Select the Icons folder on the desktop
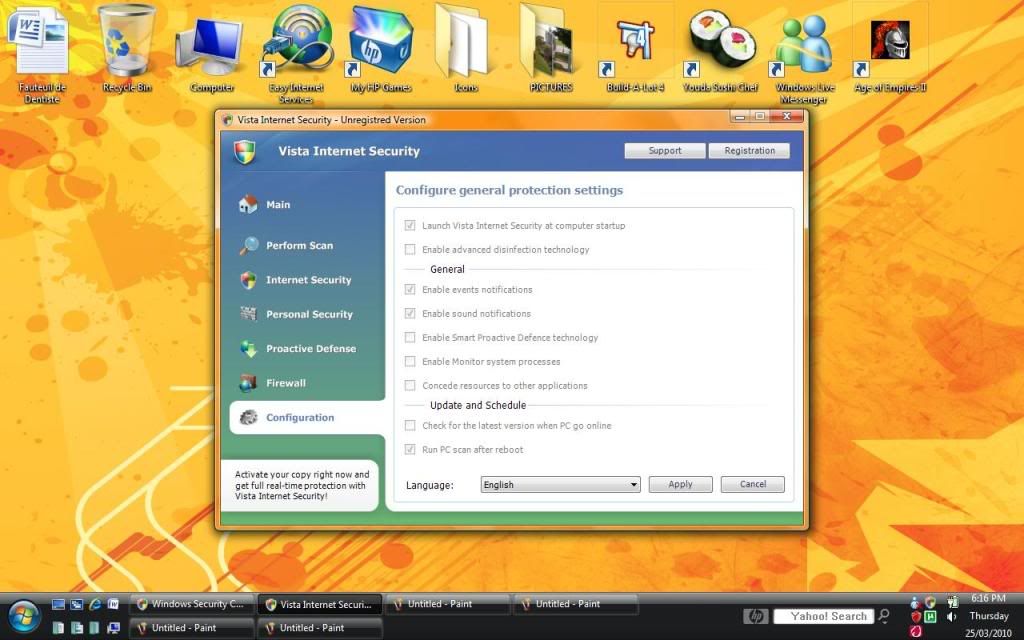The height and width of the screenshot is (640, 1024). click(466, 49)
